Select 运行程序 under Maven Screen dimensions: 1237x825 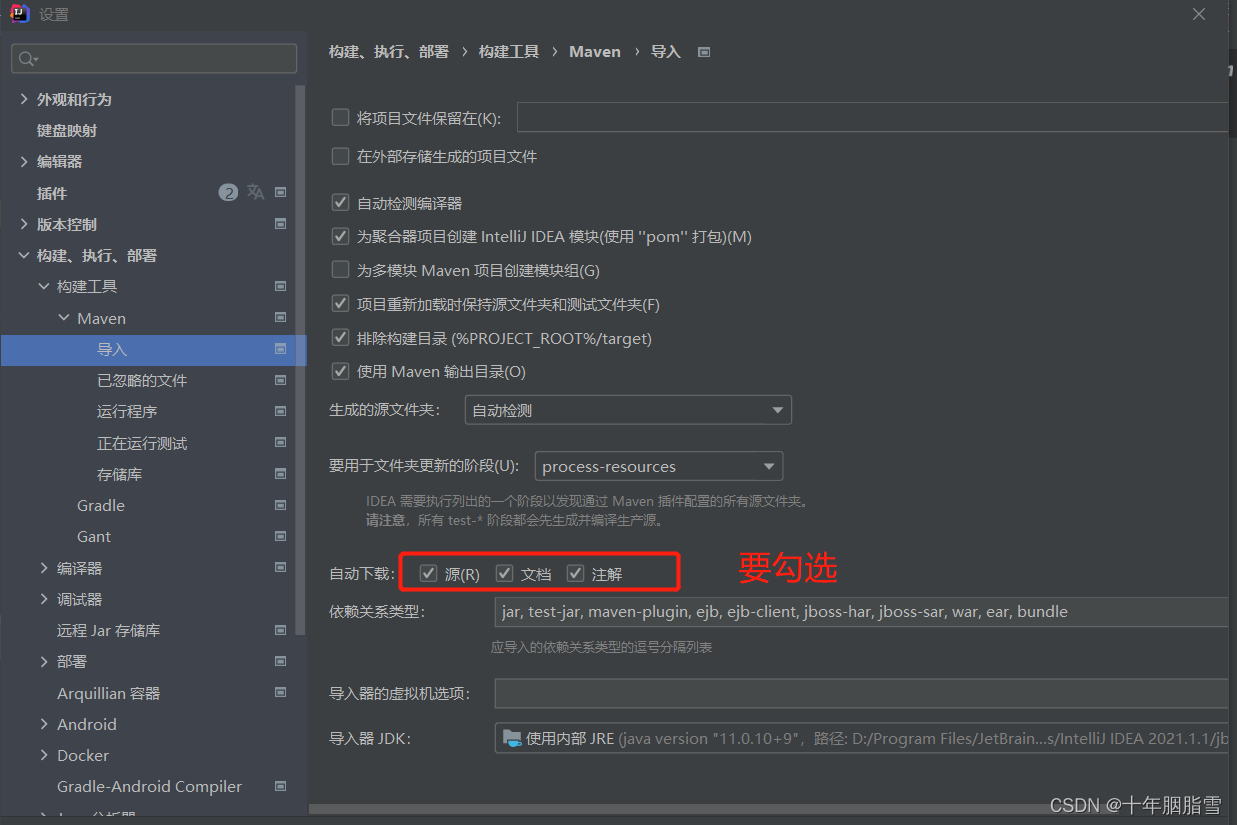coord(127,411)
